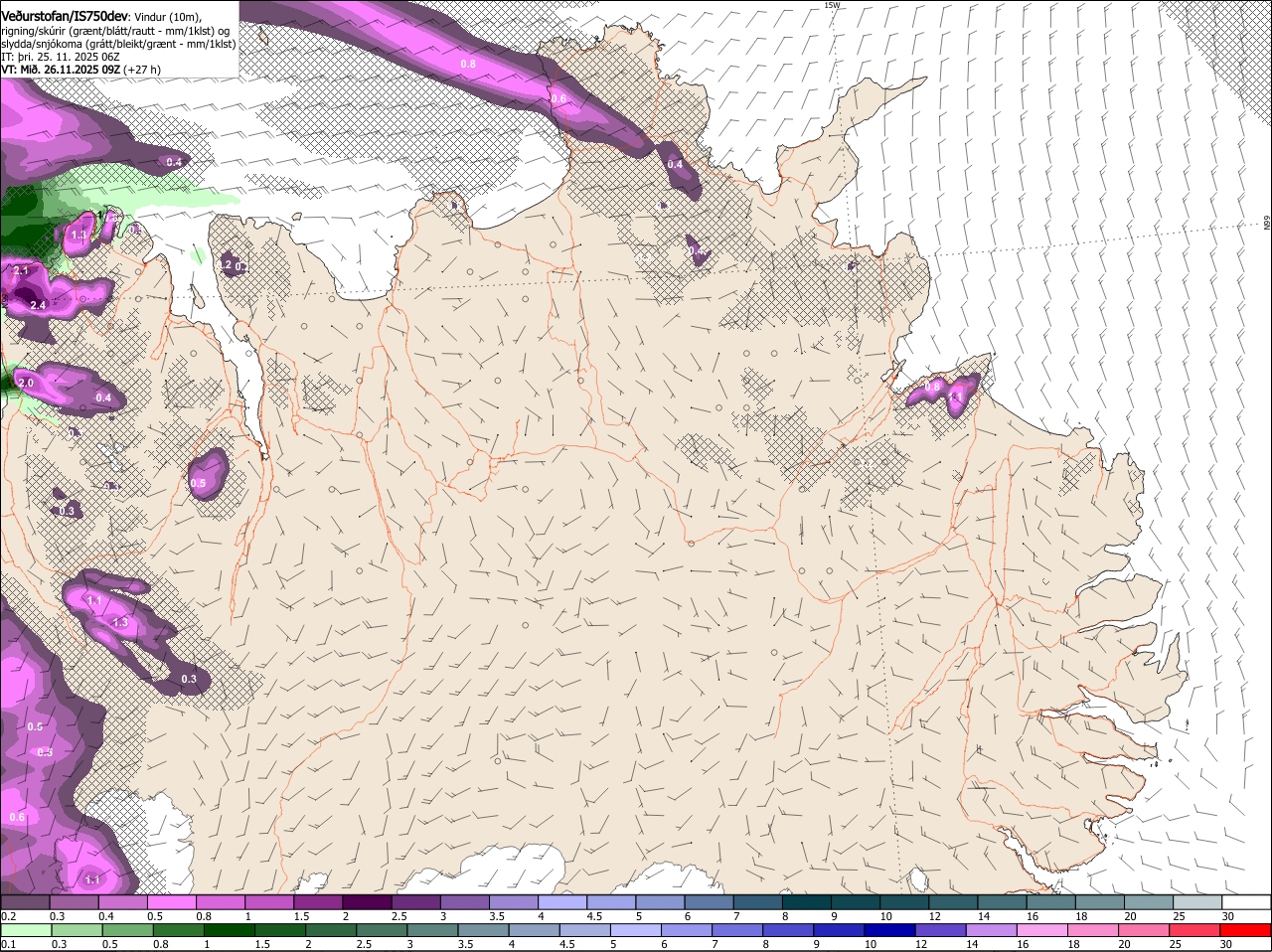Click upper legend bright pink swatch at 0.5
Screen dimensions: 1272x952
click(x=171, y=901)
